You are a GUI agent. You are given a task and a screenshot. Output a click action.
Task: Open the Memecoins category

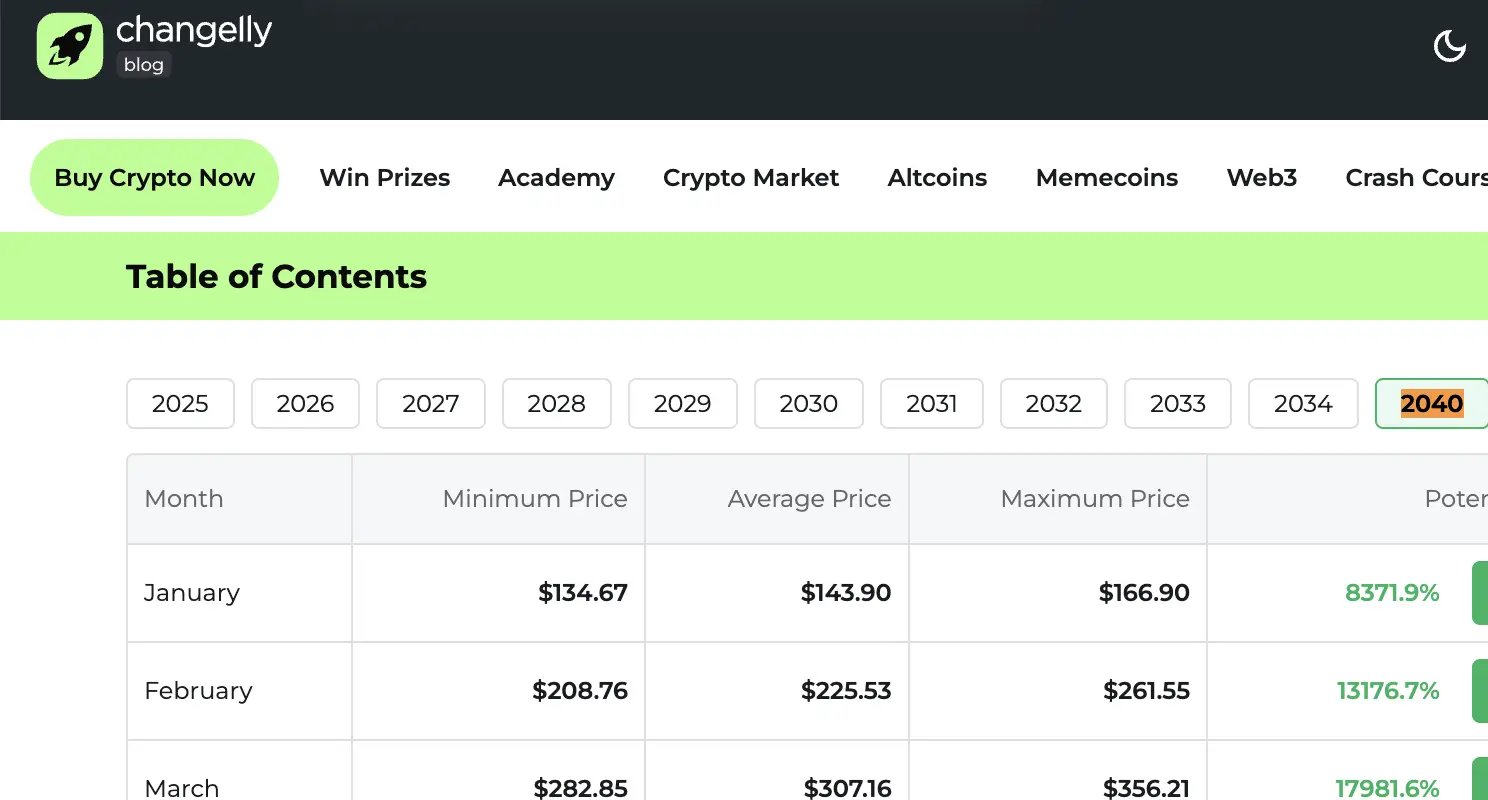(1107, 178)
